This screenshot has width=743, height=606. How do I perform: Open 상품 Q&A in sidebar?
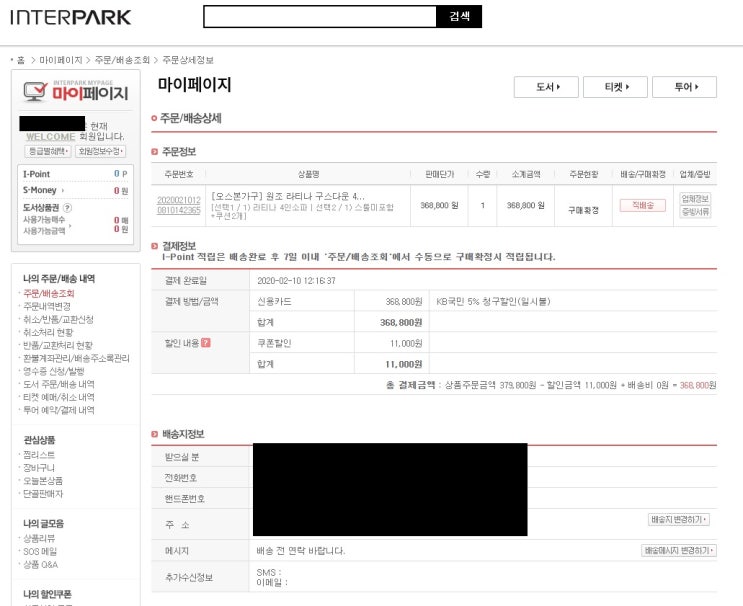pos(40,564)
